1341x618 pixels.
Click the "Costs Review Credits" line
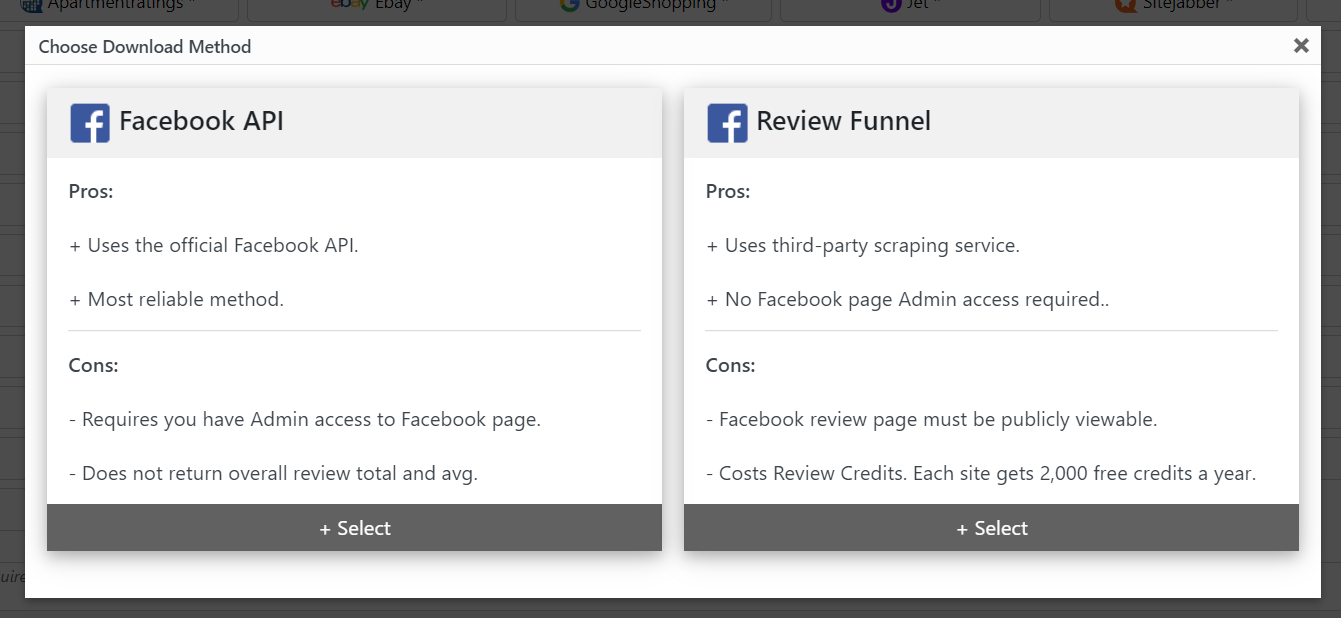coord(987,473)
